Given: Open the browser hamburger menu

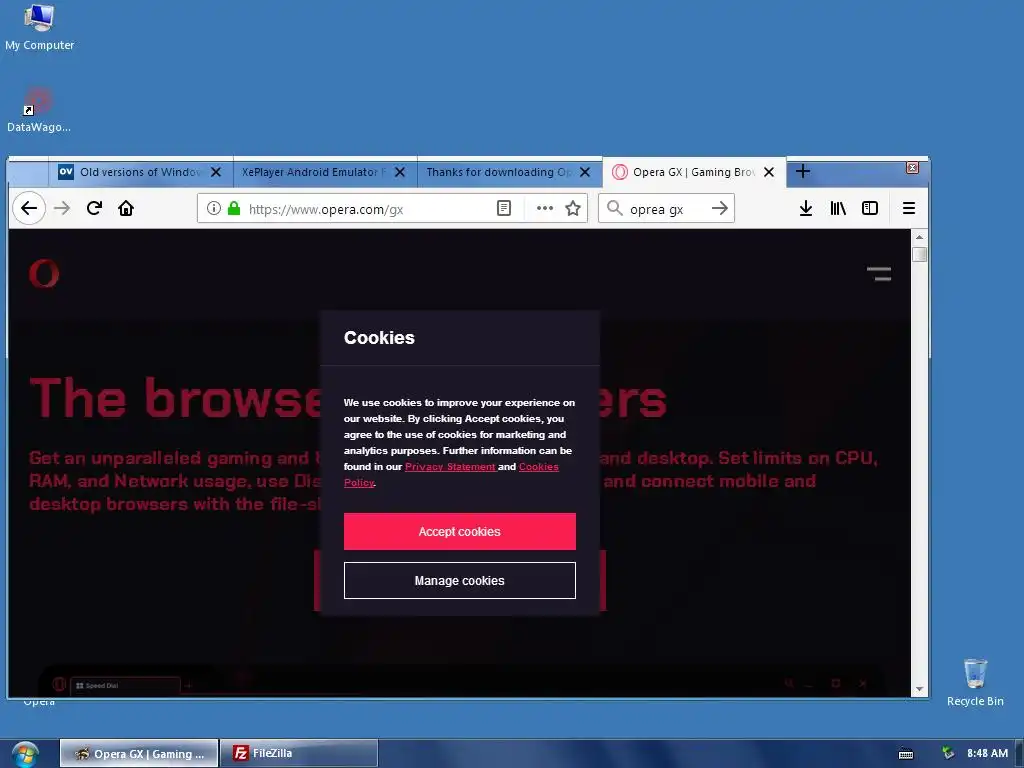Looking at the screenshot, I should (x=908, y=208).
